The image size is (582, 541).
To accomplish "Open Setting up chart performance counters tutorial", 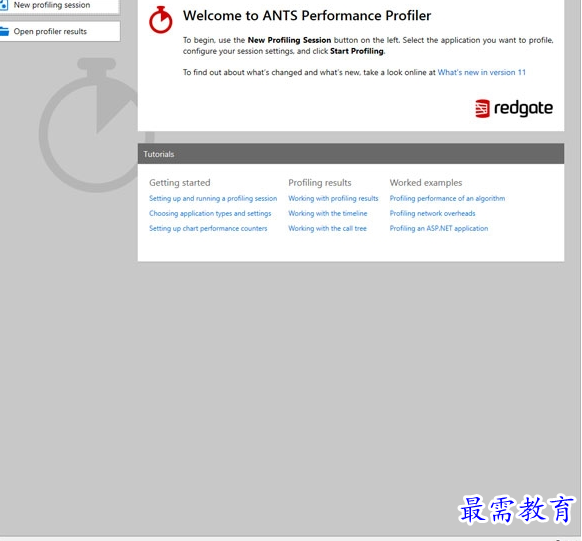I will [x=208, y=228].
